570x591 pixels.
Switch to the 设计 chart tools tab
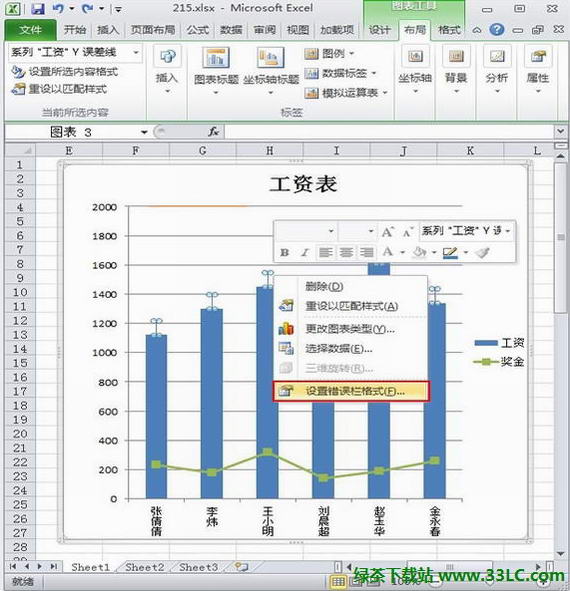pos(379,30)
